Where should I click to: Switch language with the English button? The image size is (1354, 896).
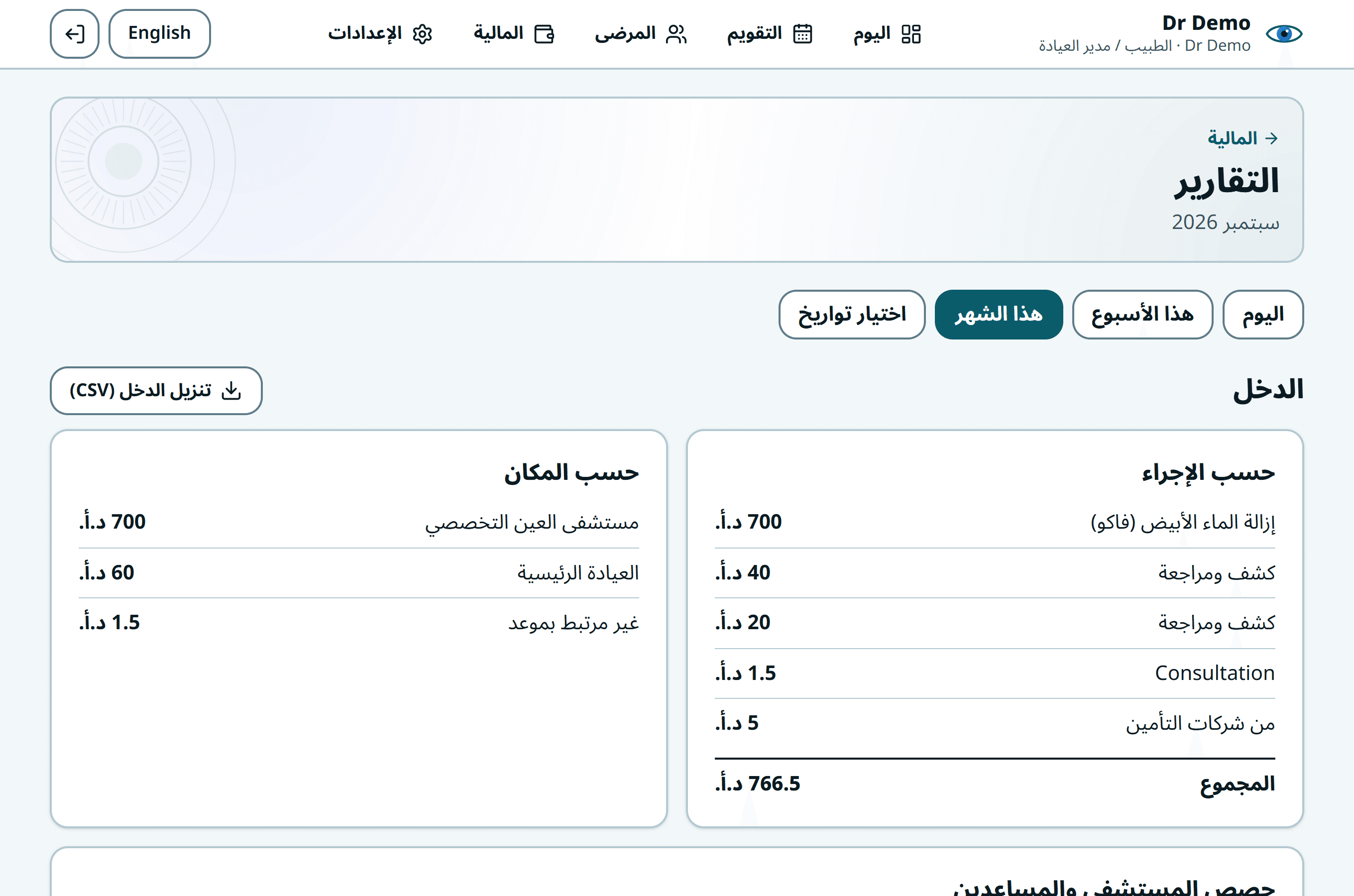click(x=159, y=34)
